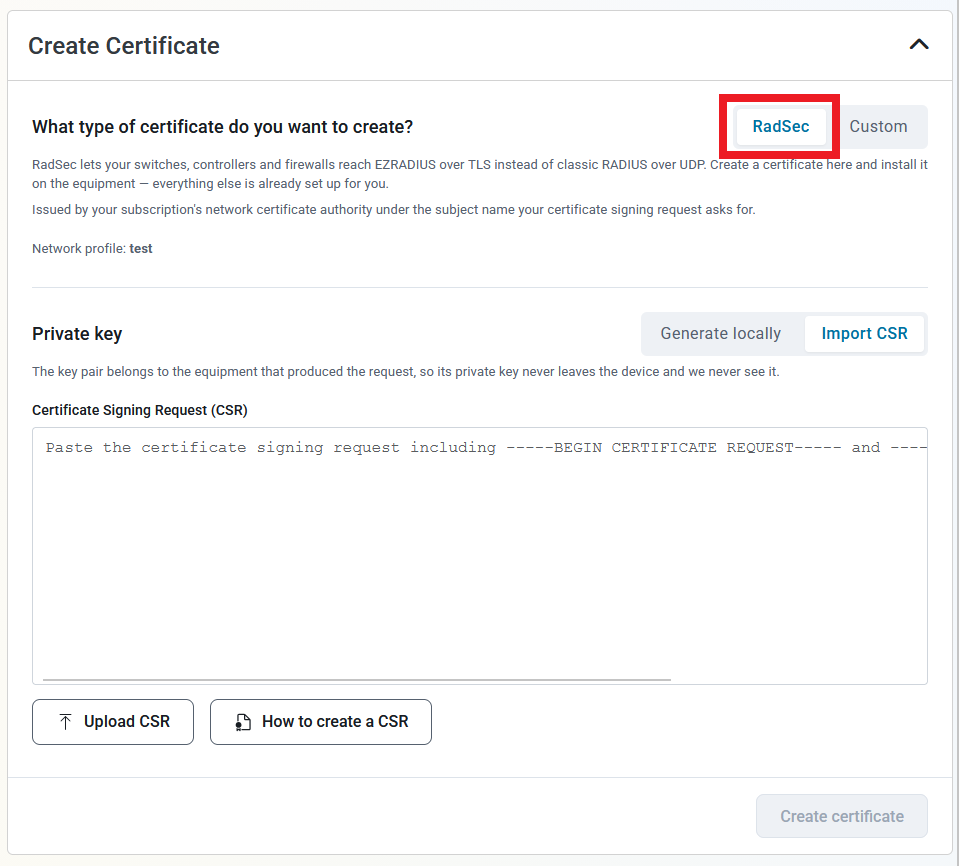Click the certificate document icon
This screenshot has width=959, height=866.
point(243,722)
